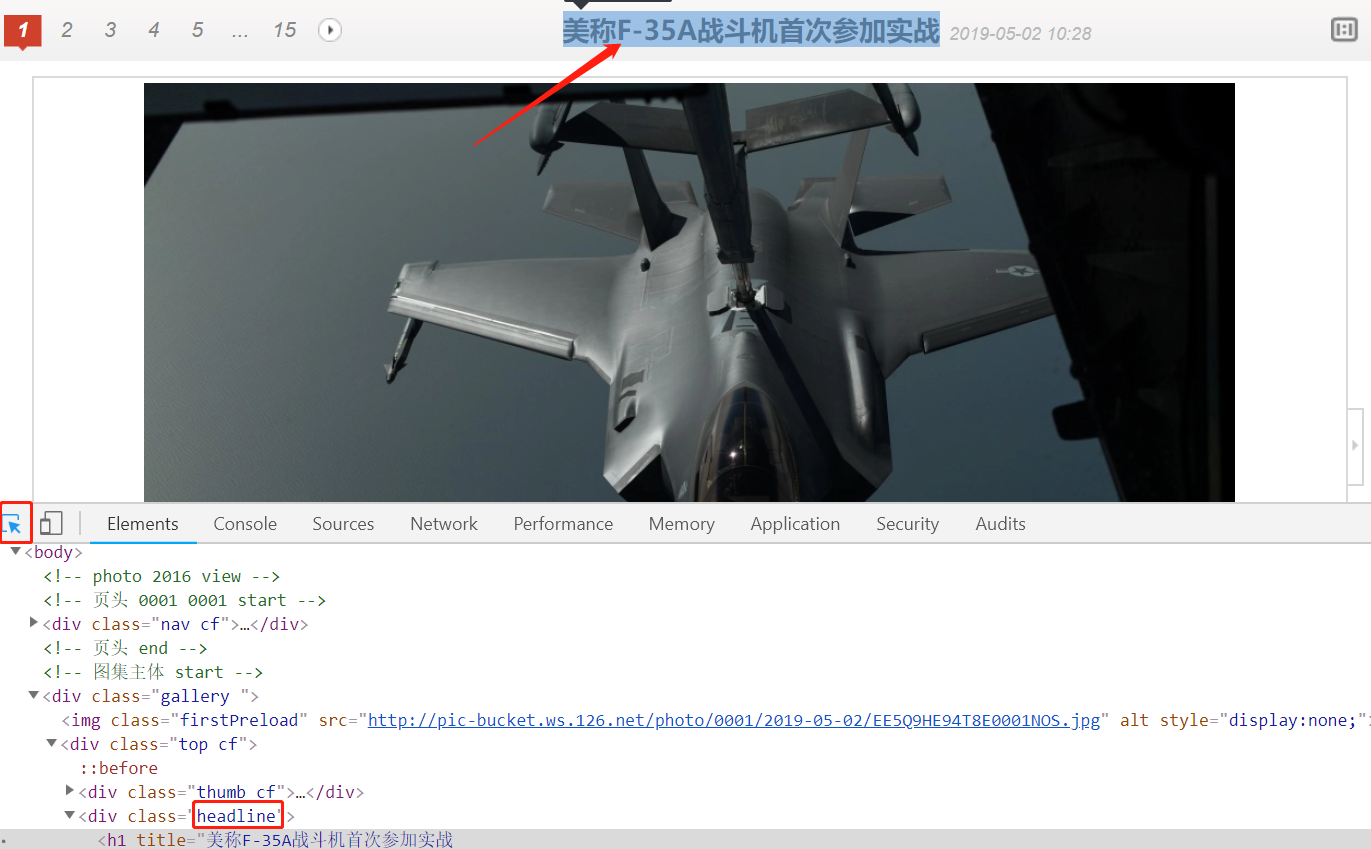
Task: Click the F-35A headline title text
Action: 751,31
